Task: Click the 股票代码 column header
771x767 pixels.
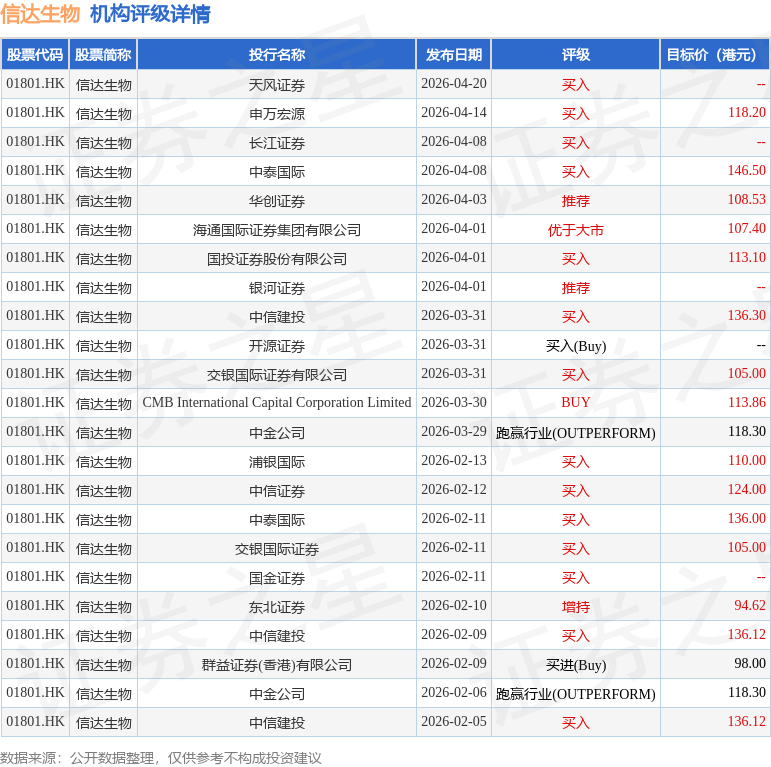Action: [35, 55]
